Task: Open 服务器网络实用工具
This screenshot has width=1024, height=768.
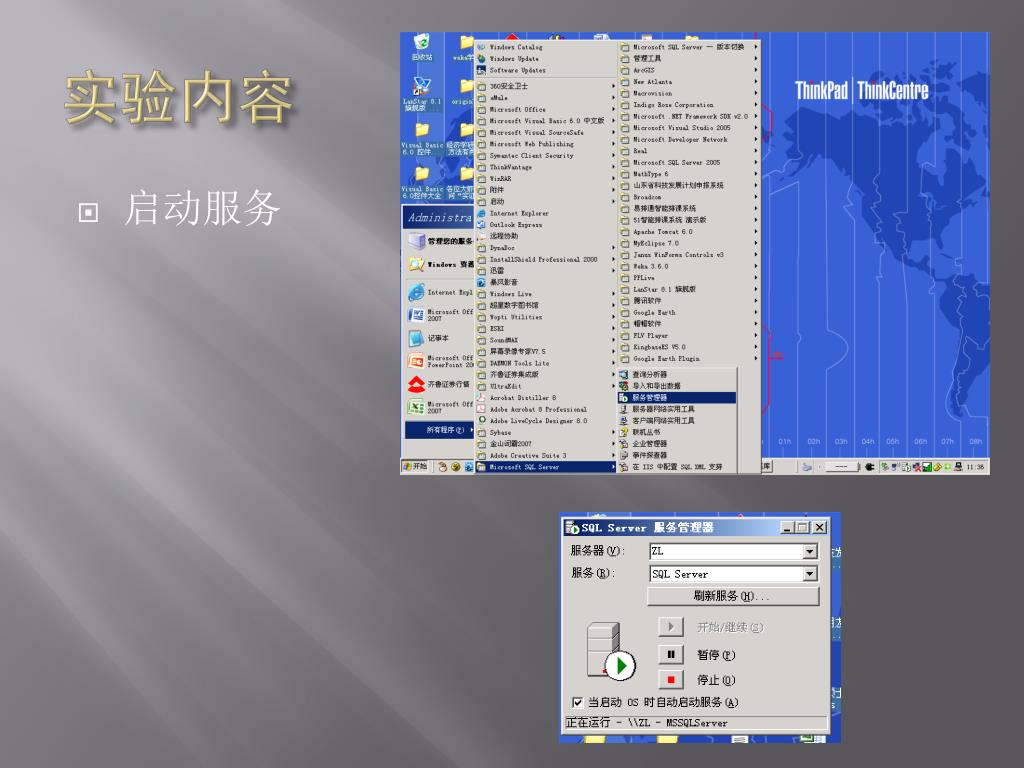Action: [x=677, y=409]
